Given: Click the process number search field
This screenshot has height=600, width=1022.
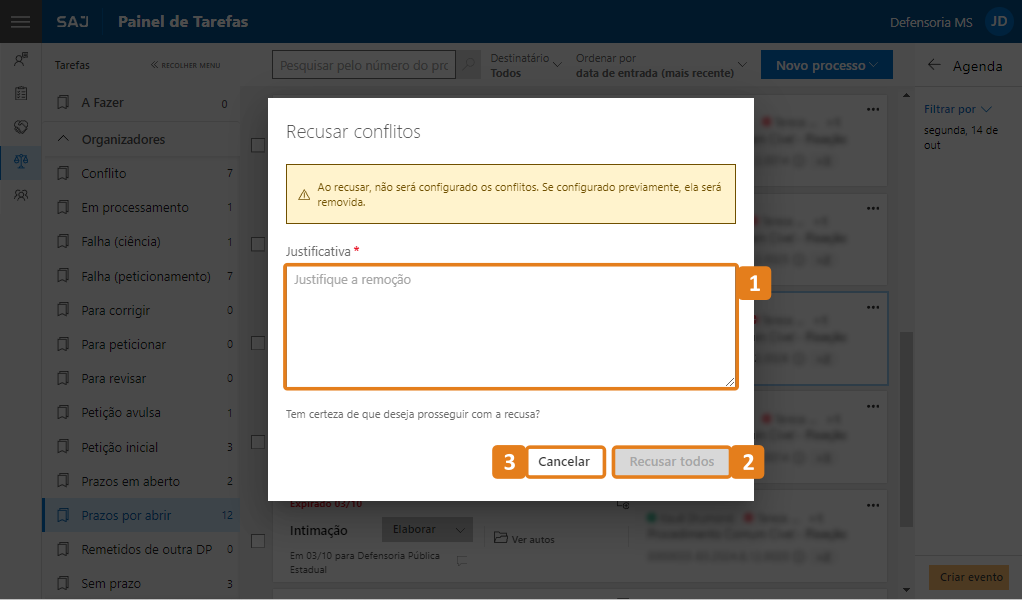Looking at the screenshot, I should click(364, 65).
